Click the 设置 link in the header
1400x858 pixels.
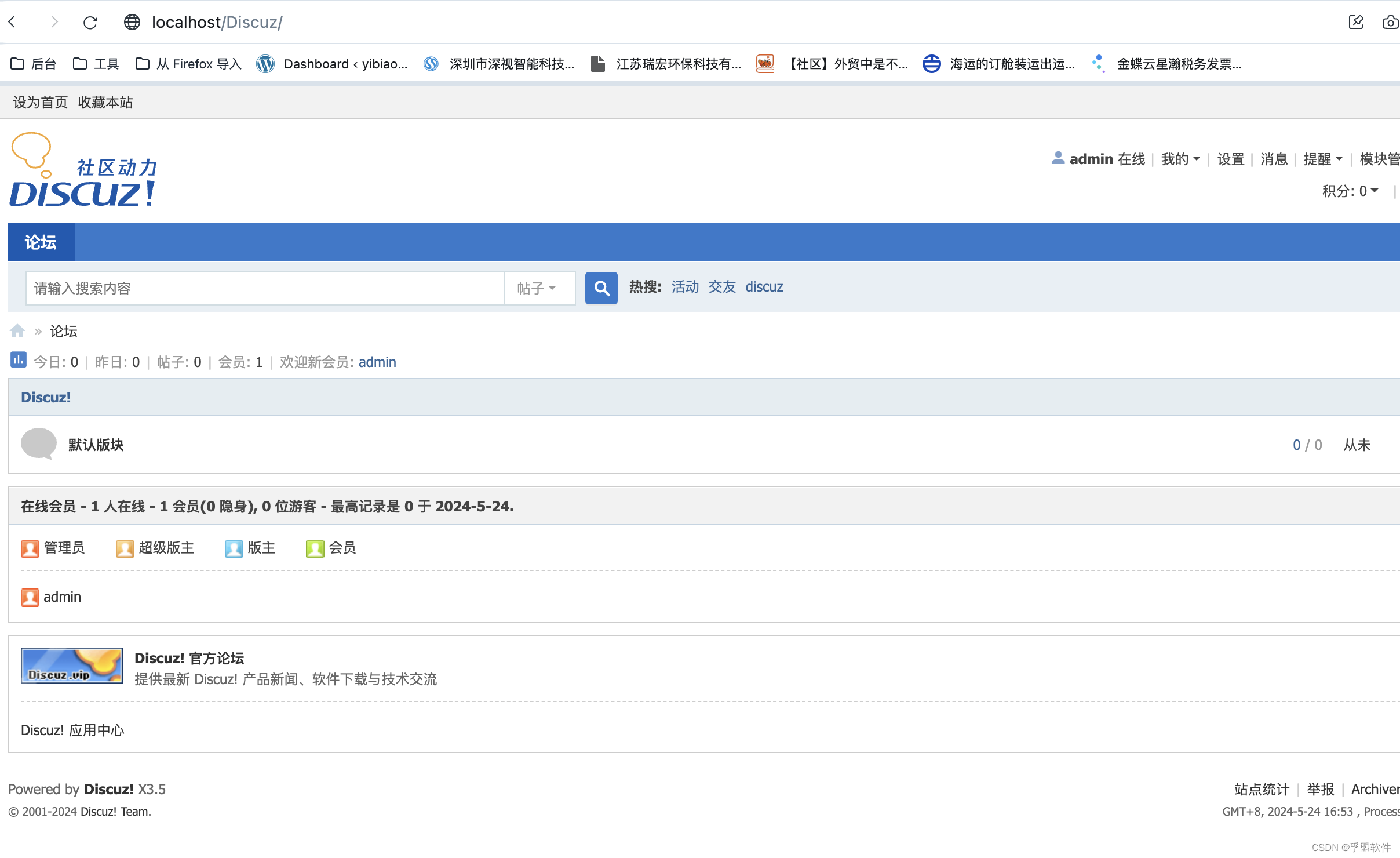(1230, 159)
